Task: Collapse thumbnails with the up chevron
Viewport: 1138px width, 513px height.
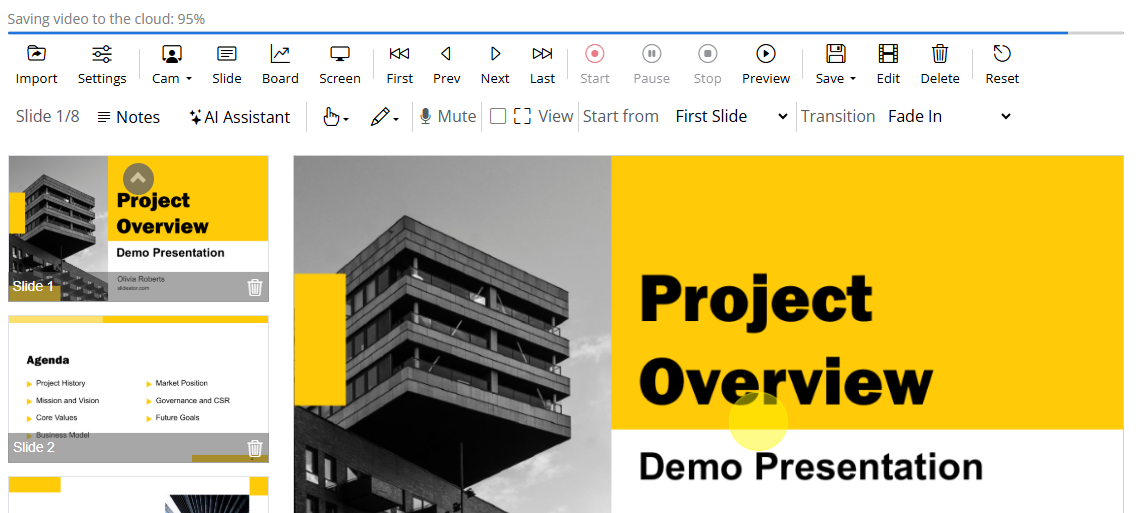Action: click(x=139, y=178)
